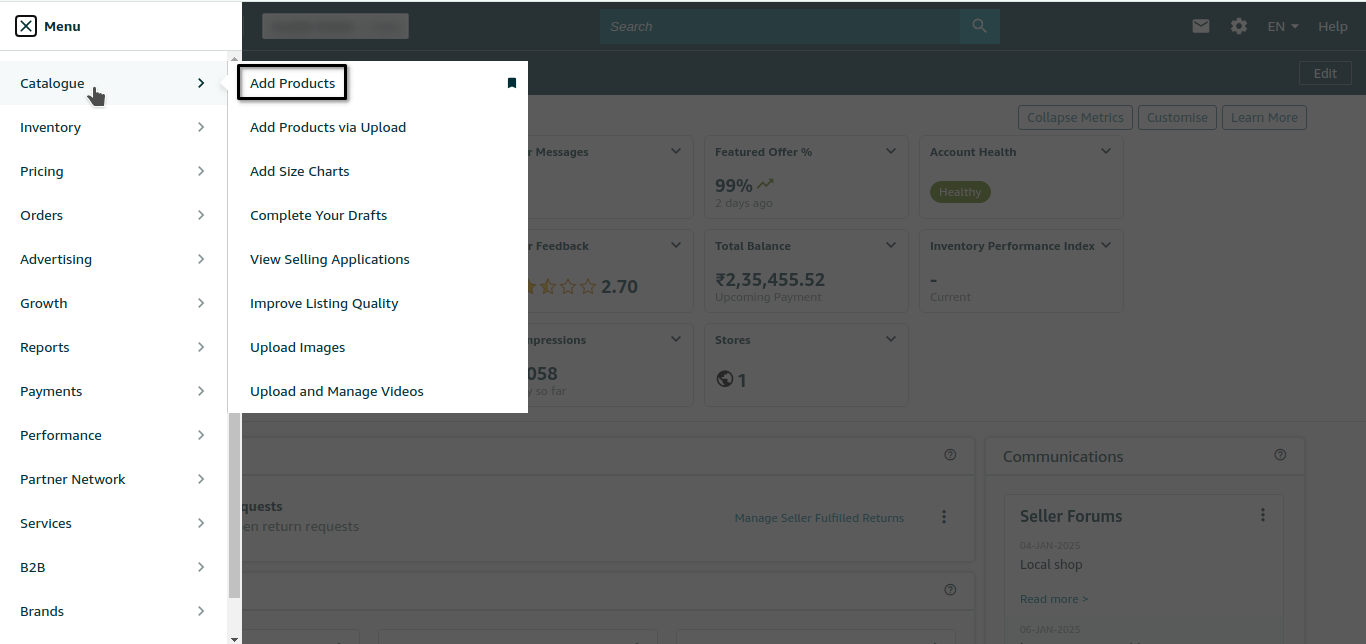Open Seller Forums three-dot options
Screen dimensions: 1366x644
click(1263, 515)
